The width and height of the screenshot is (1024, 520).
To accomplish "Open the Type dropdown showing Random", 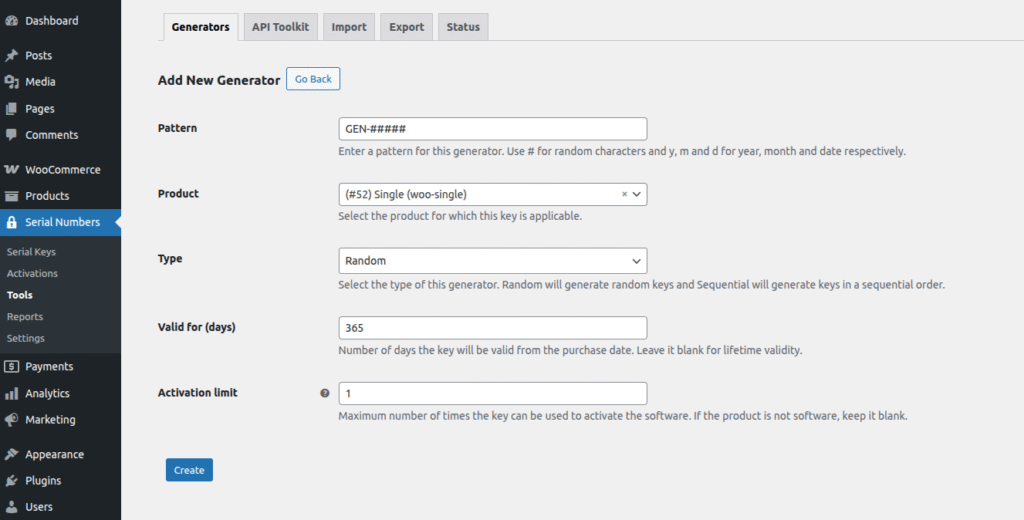I will 492,261.
